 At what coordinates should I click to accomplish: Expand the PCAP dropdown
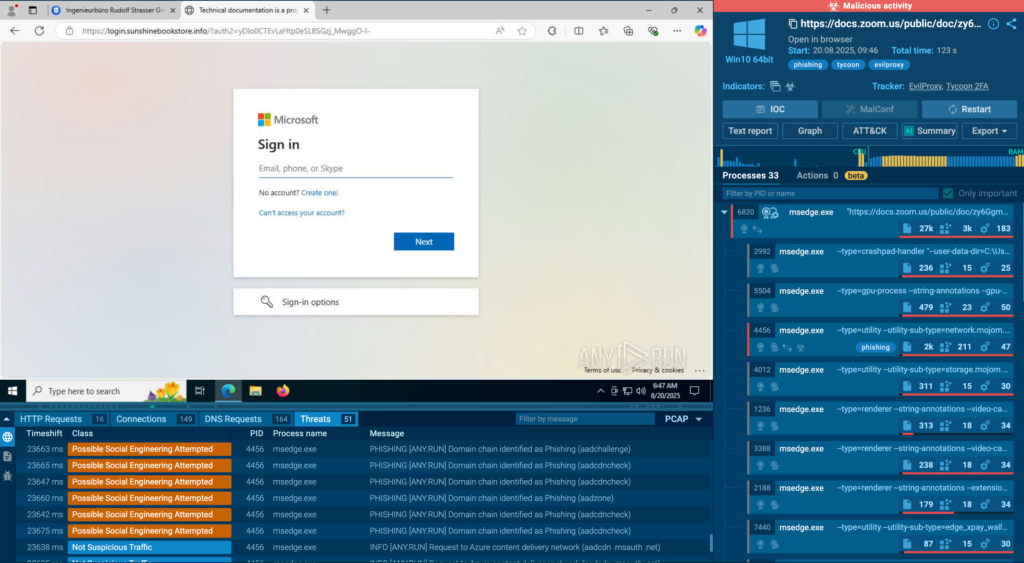coord(683,419)
